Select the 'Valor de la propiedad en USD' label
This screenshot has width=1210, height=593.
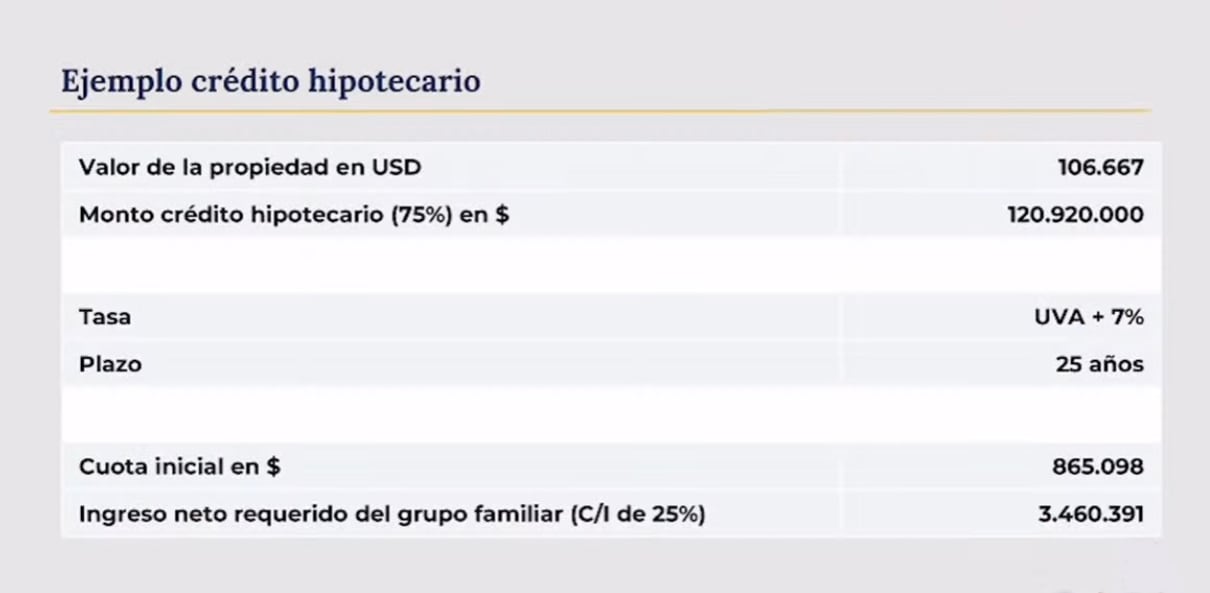click(x=250, y=167)
